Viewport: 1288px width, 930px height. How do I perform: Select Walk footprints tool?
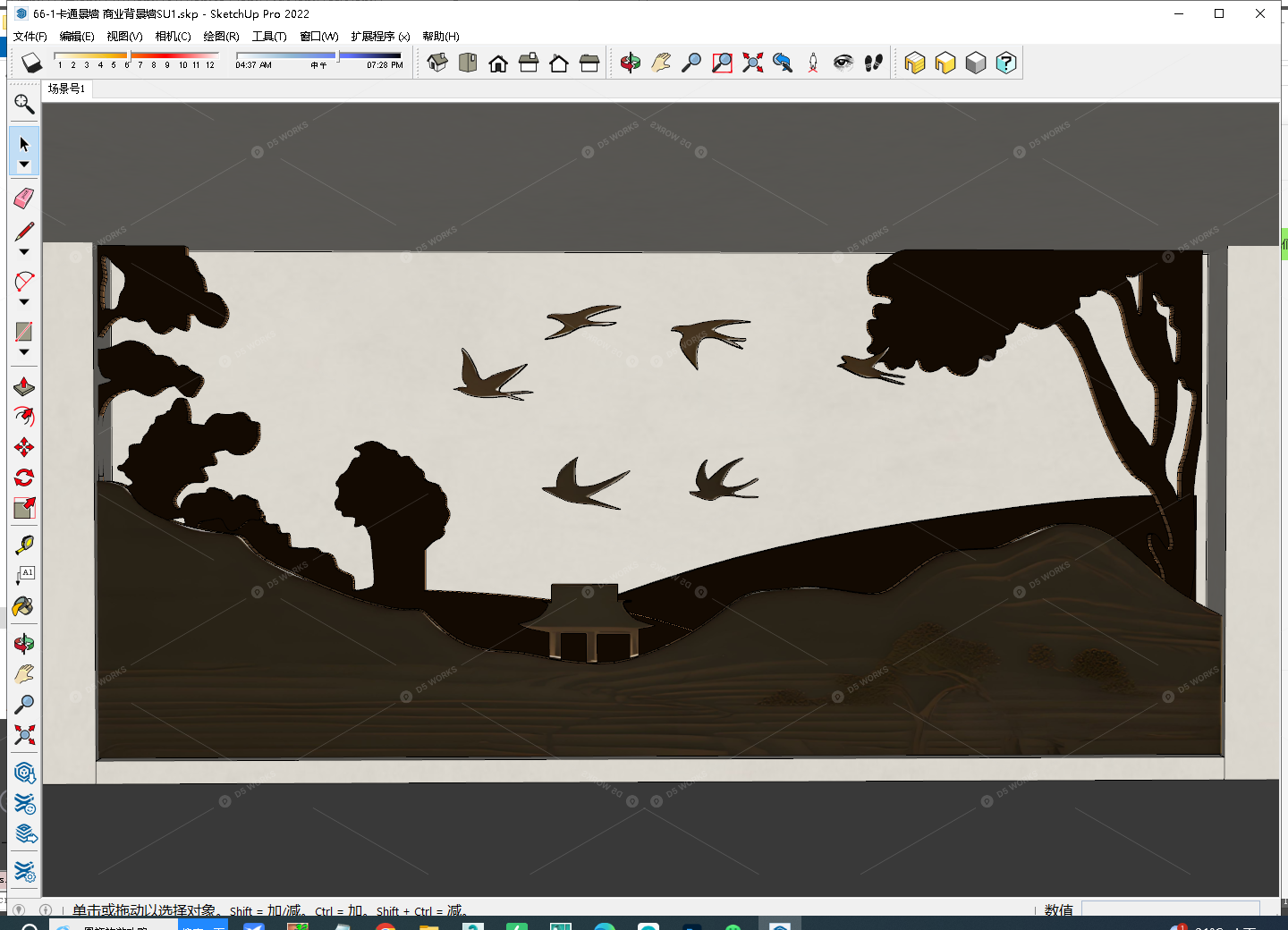pyautogui.click(x=874, y=63)
